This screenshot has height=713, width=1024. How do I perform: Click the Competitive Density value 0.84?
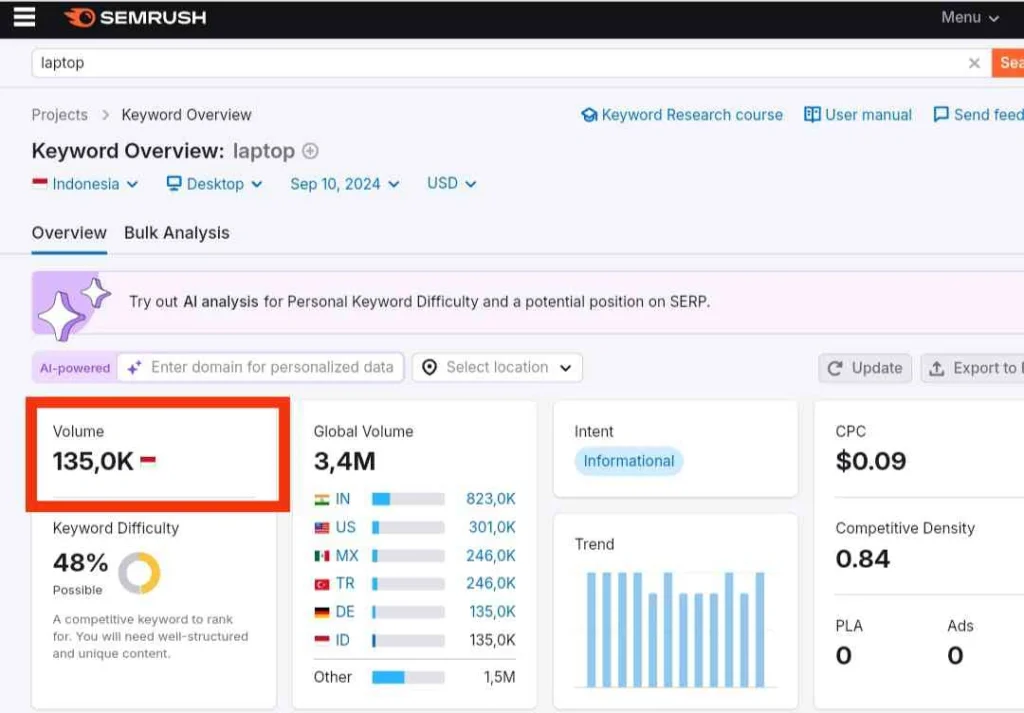(863, 559)
